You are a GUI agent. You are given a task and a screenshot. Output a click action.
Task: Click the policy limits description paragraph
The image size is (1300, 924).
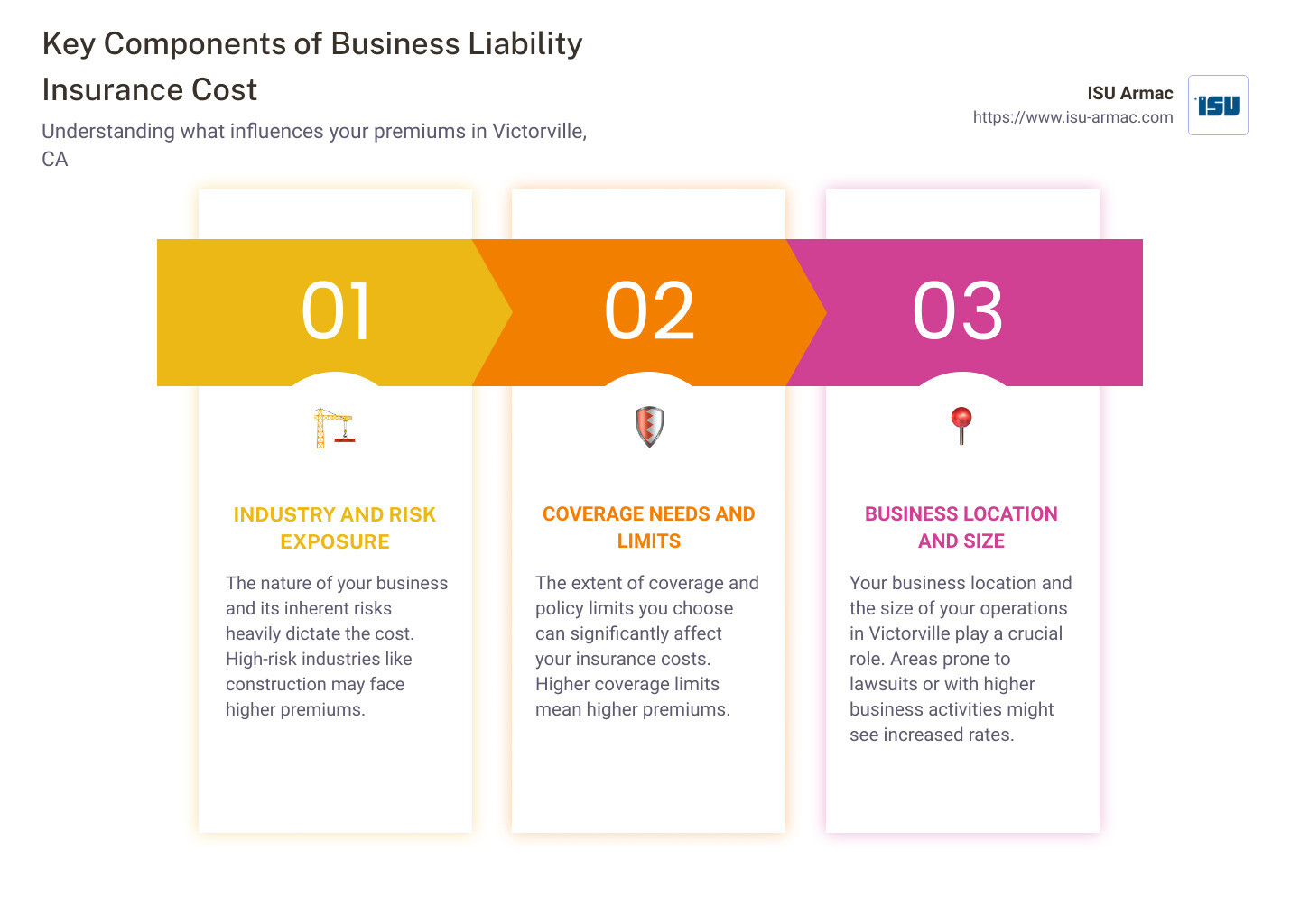pos(646,646)
